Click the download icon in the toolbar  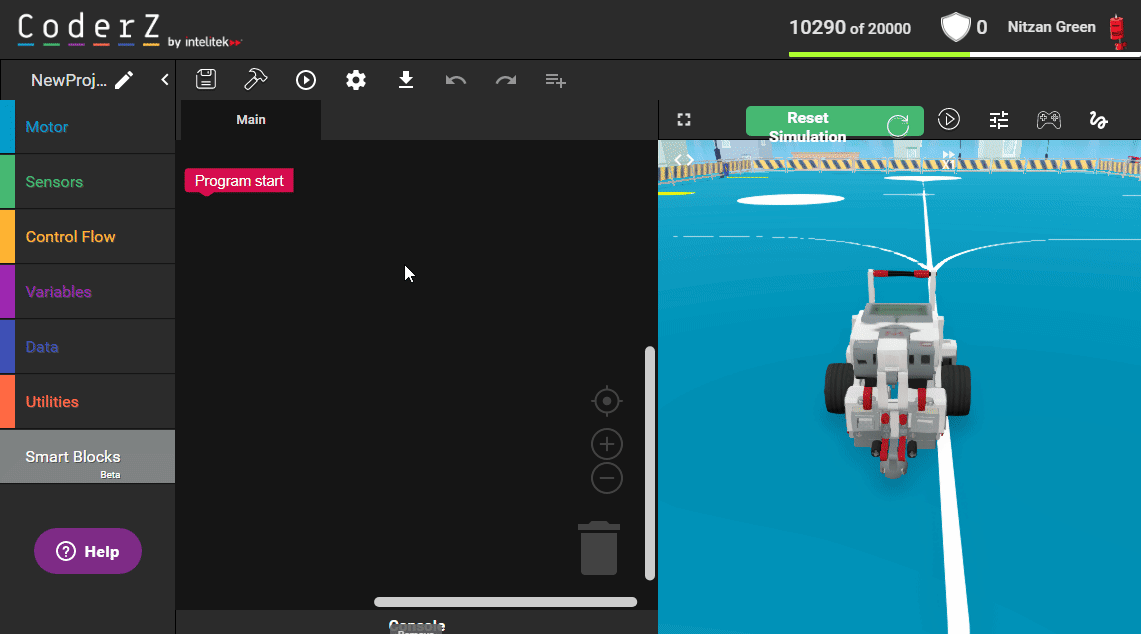(406, 80)
